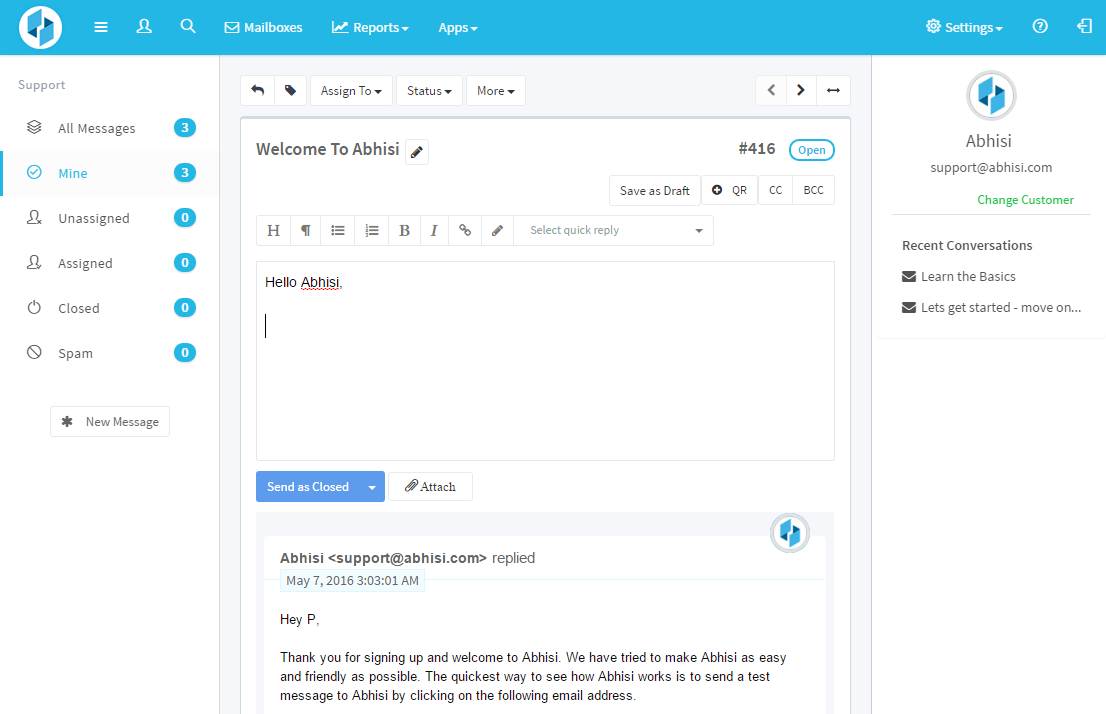Image resolution: width=1106 pixels, height=714 pixels.
Task: Go to previous conversation with left chevron
Action: tap(771, 90)
